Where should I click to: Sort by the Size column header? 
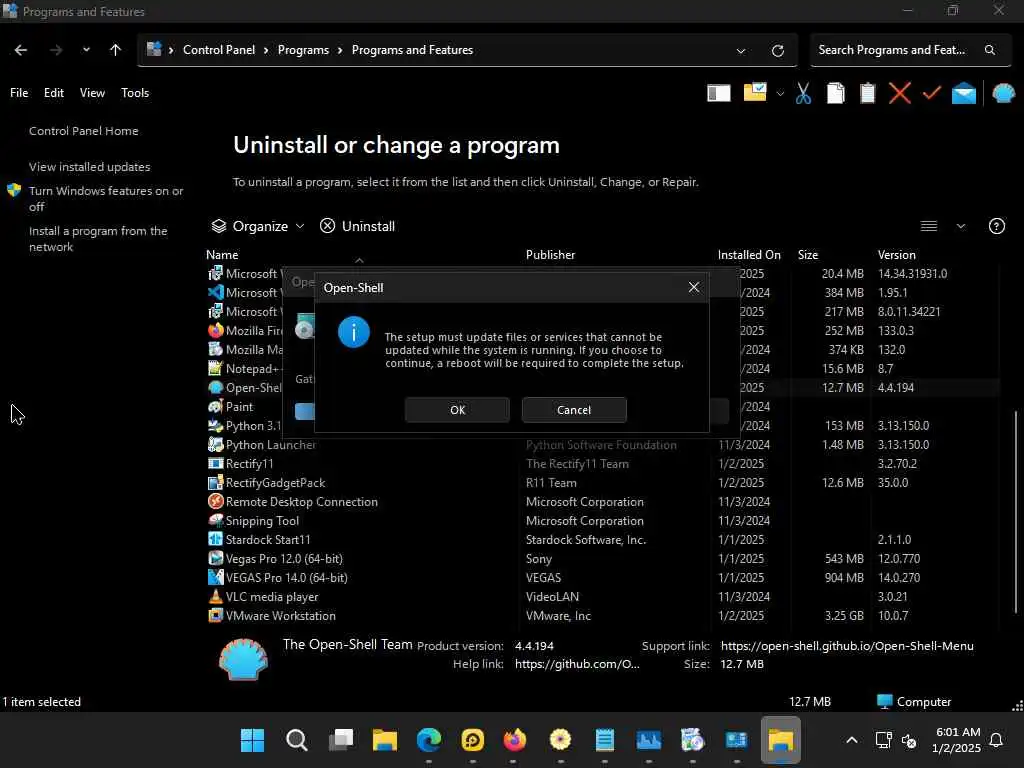(x=808, y=255)
